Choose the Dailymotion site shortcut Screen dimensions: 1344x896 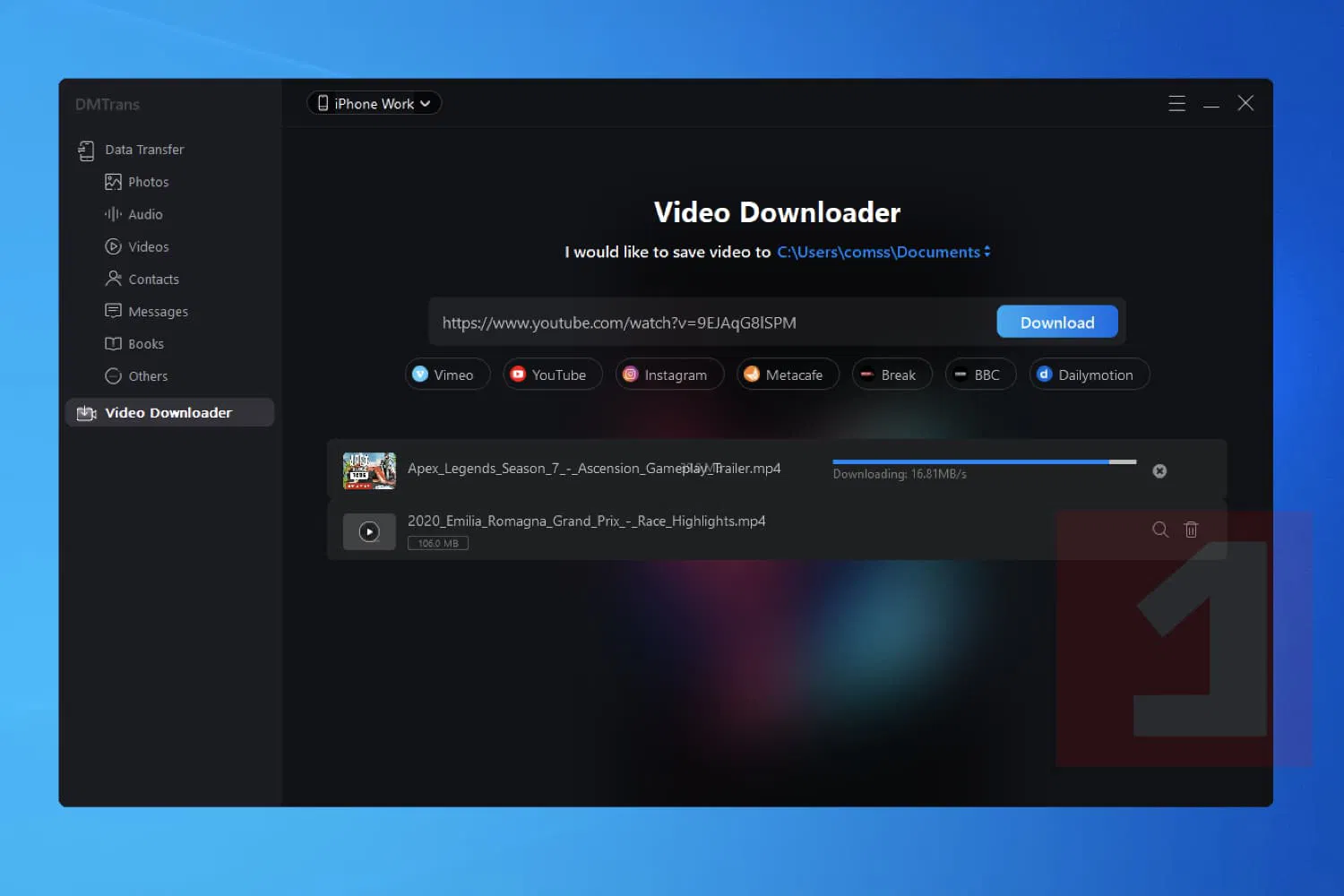point(1089,375)
